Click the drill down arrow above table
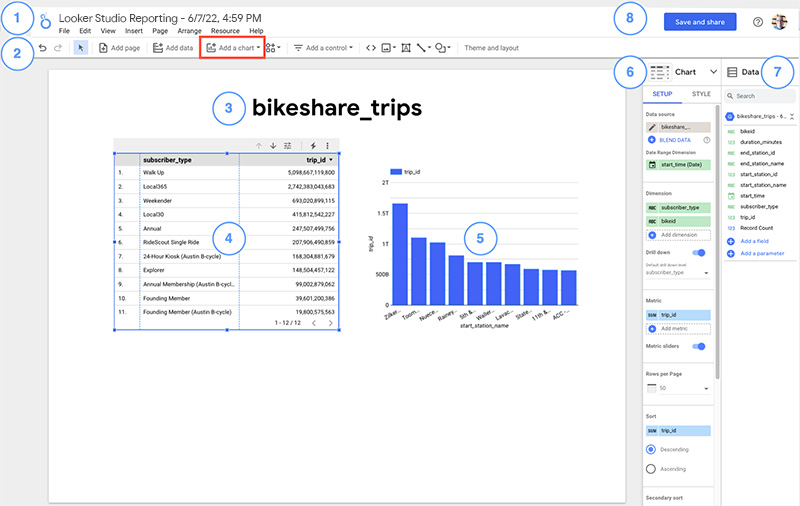Image resolution: width=800 pixels, height=506 pixels. pyautogui.click(x=273, y=145)
